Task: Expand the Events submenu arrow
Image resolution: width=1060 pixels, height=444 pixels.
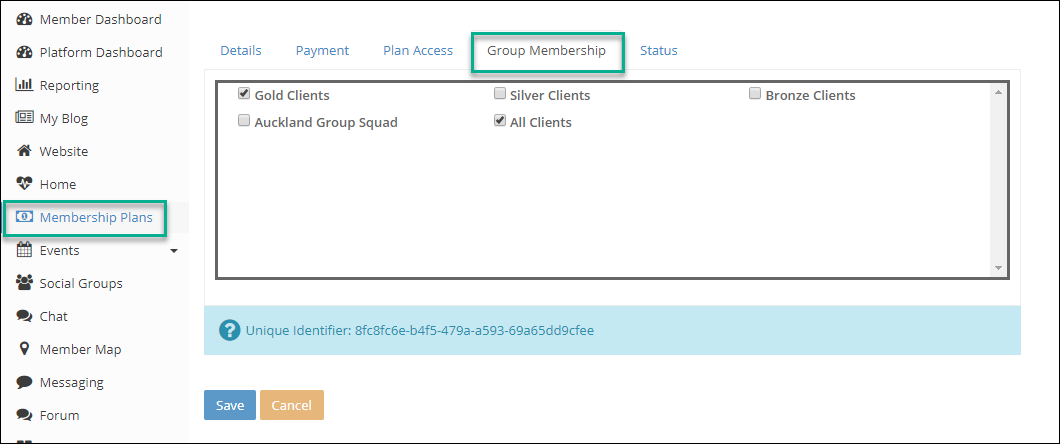Action: pyautogui.click(x=174, y=251)
